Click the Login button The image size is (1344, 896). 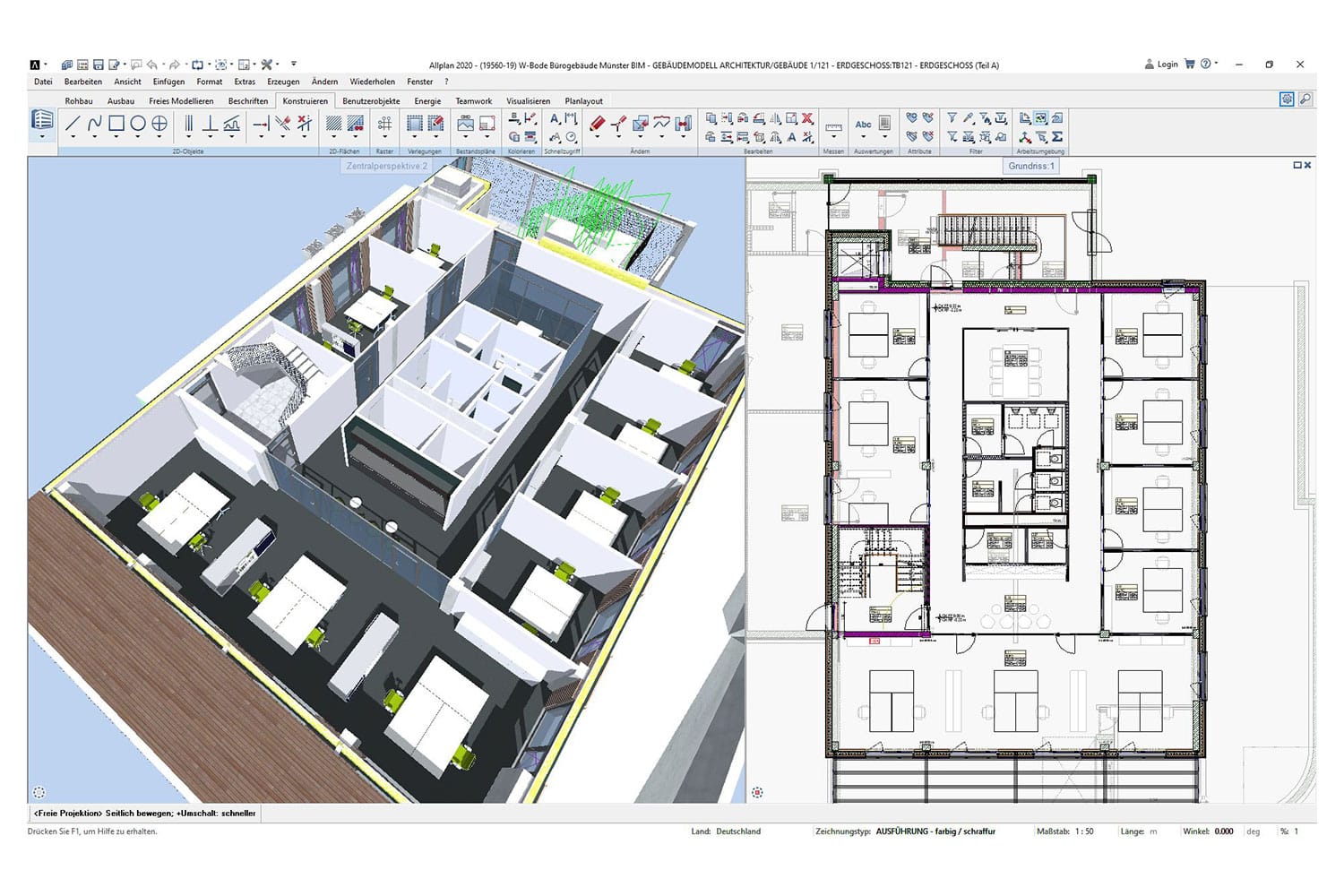coord(1161,64)
